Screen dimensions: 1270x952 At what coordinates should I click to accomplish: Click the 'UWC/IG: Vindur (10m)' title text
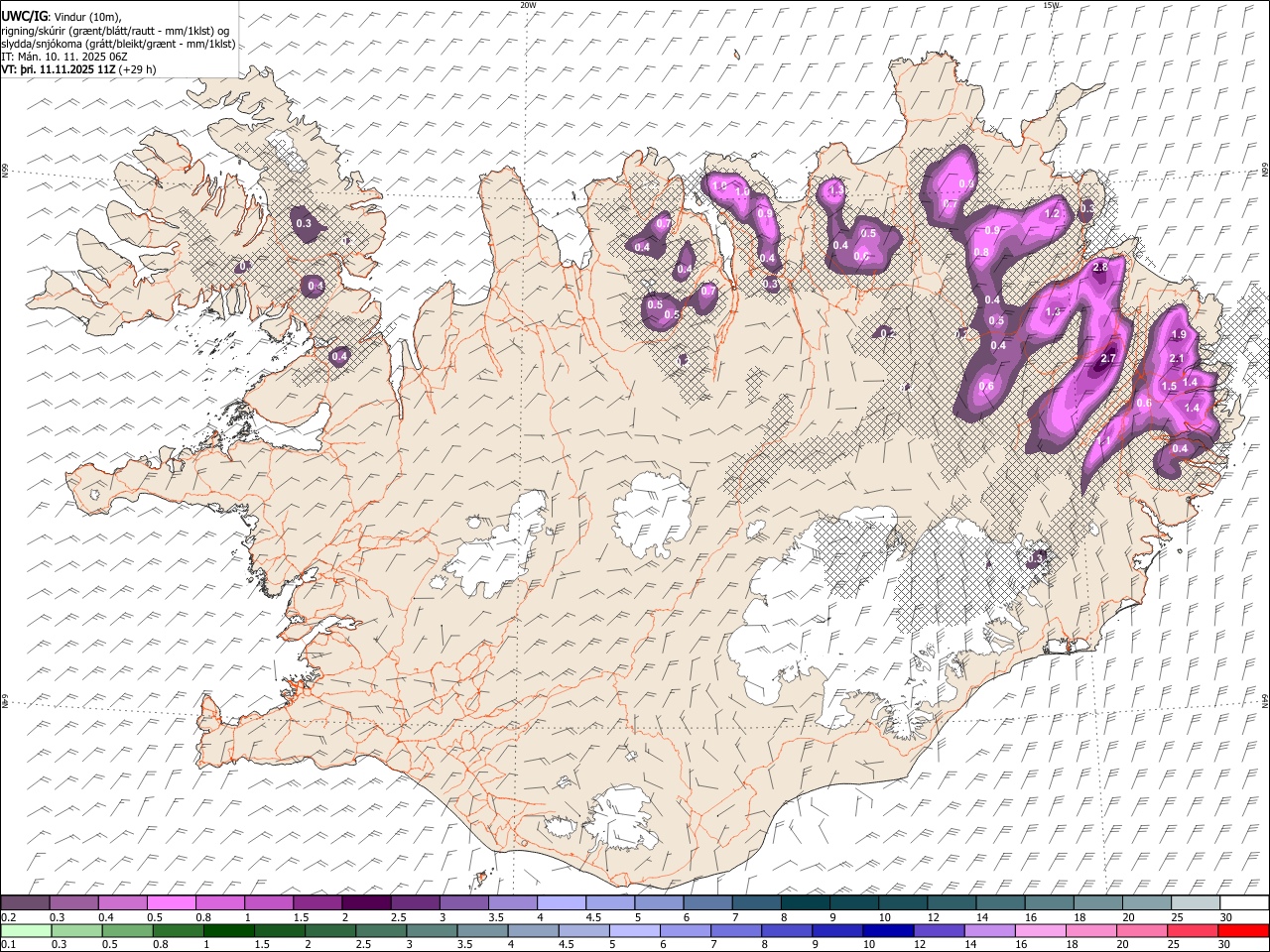pyautogui.click(x=61, y=17)
